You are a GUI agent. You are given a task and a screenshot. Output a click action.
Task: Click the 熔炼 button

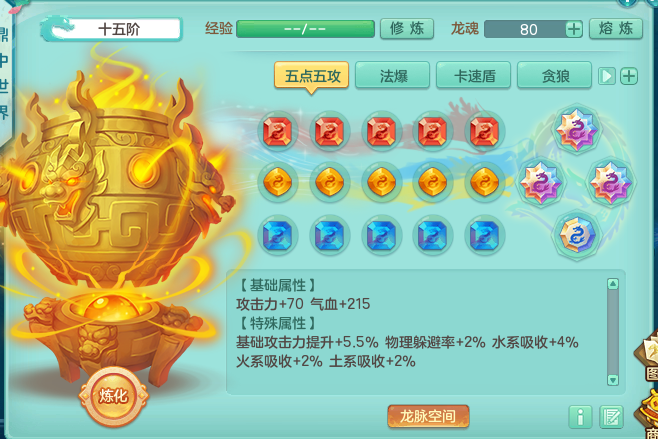tap(616, 29)
